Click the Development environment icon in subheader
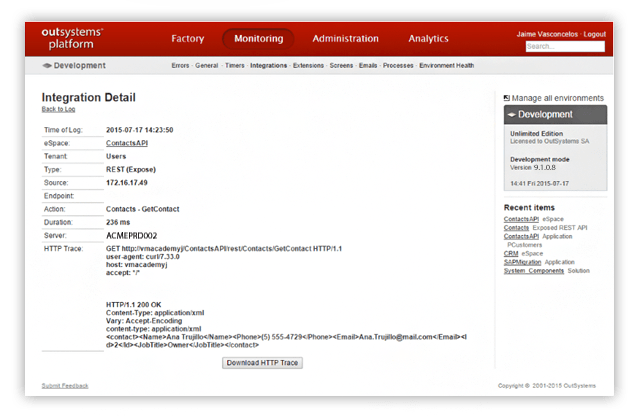The width and height of the screenshot is (644, 416). [47, 66]
